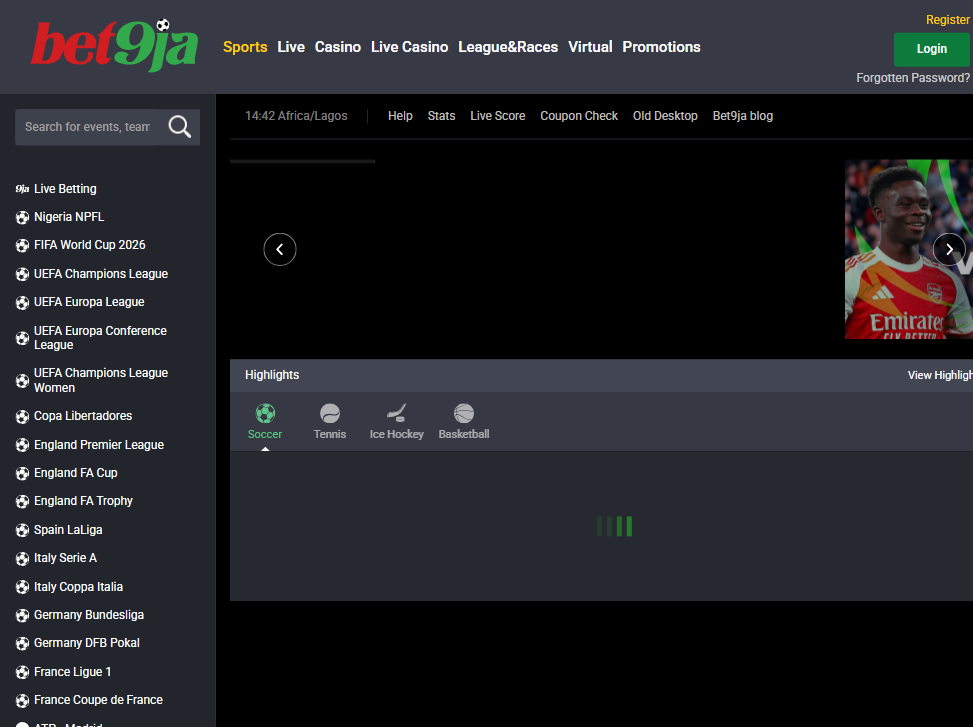
Task: Click ball icon beside Italy Serie A
Action: 22,559
